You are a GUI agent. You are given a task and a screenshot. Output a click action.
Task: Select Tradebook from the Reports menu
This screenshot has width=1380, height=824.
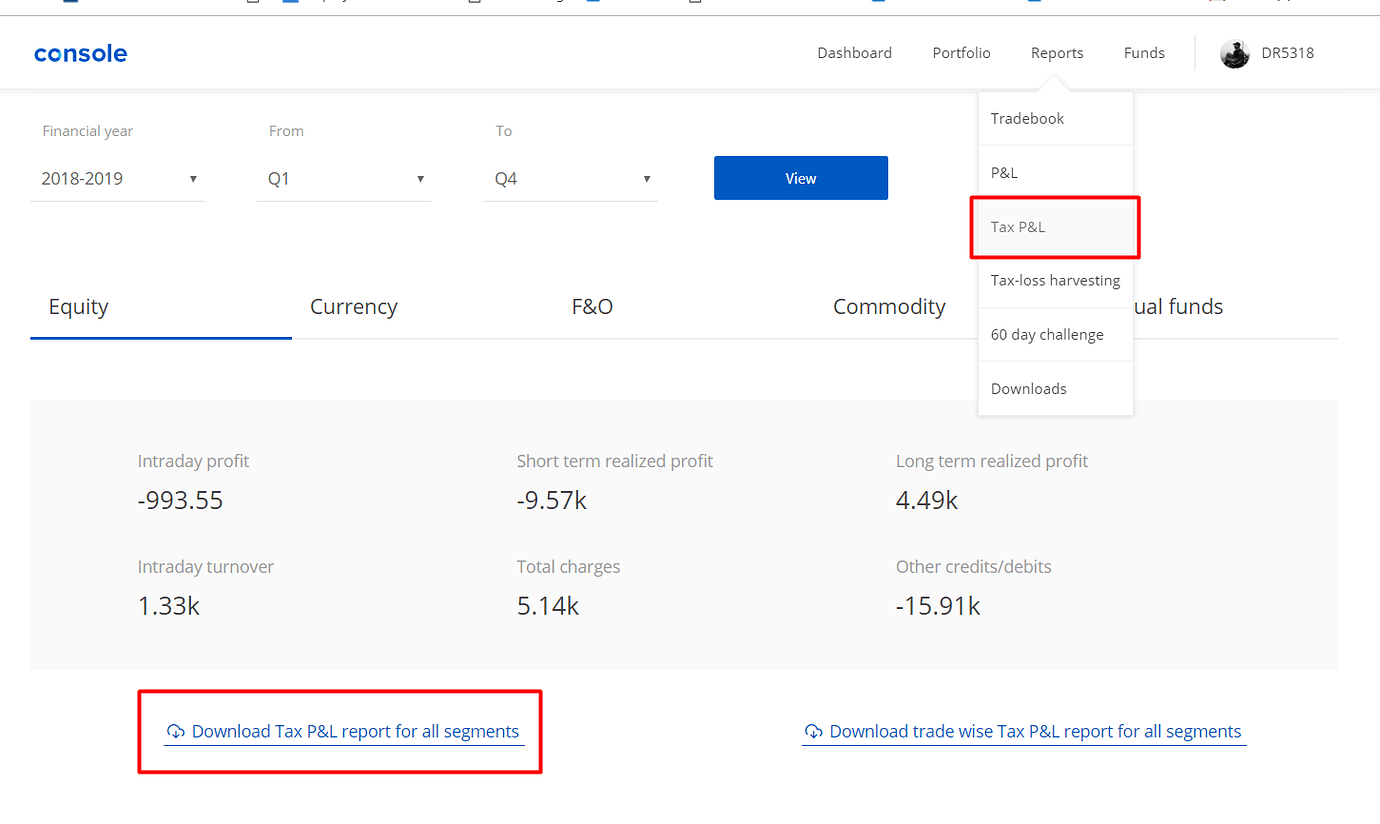pyautogui.click(x=1027, y=118)
